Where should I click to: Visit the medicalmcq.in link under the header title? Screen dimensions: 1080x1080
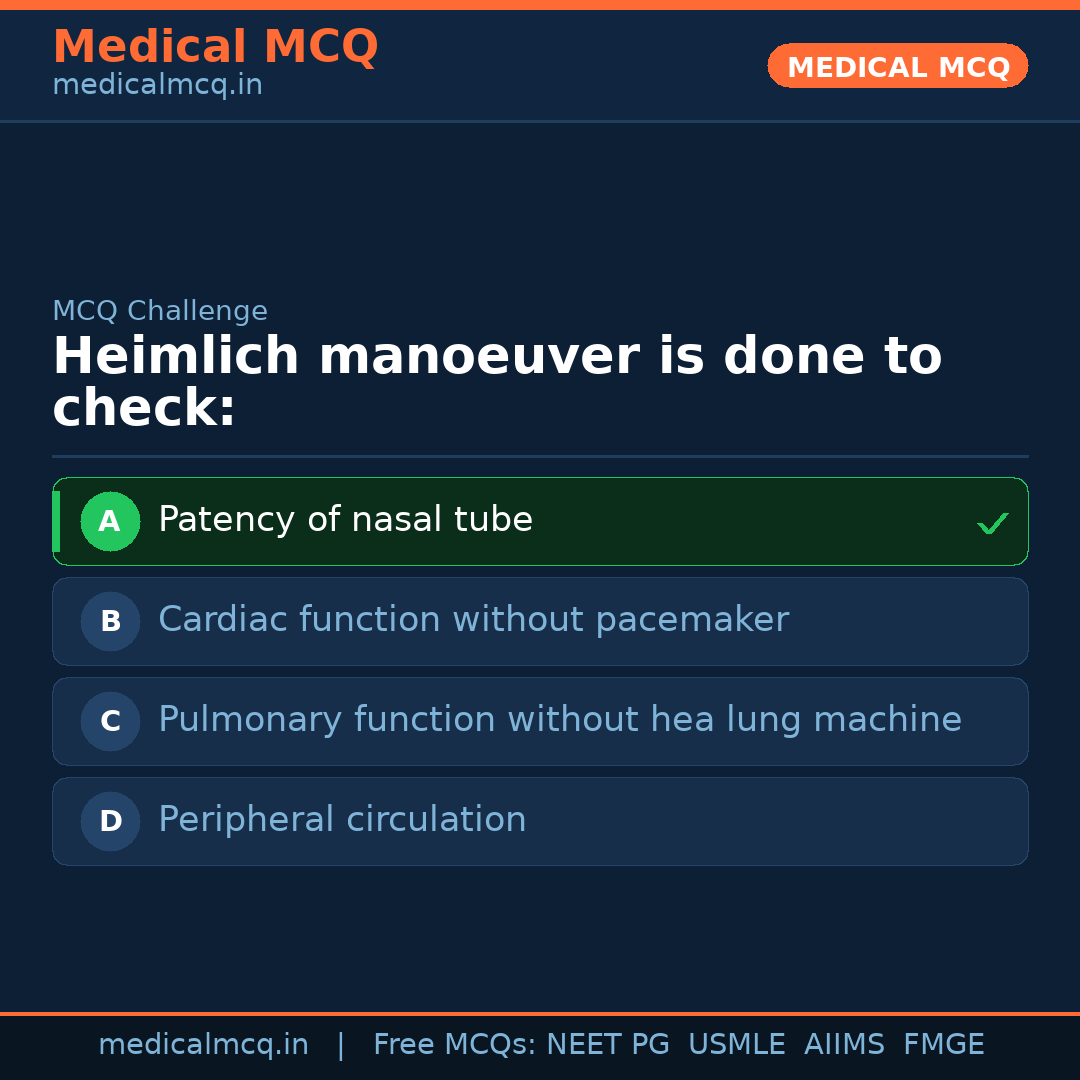(157, 86)
